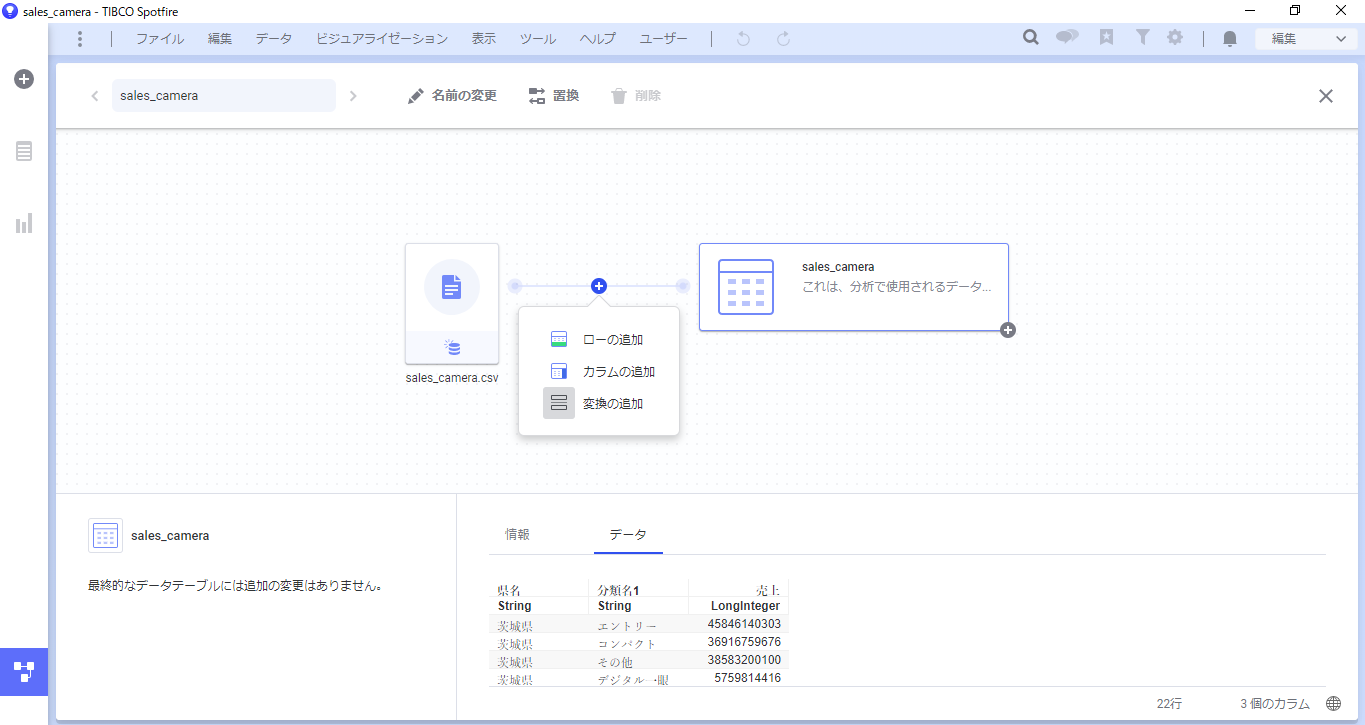The width and height of the screenshot is (1365, 725).
Task: Open the visualization types bar chart icon
Action: [24, 223]
